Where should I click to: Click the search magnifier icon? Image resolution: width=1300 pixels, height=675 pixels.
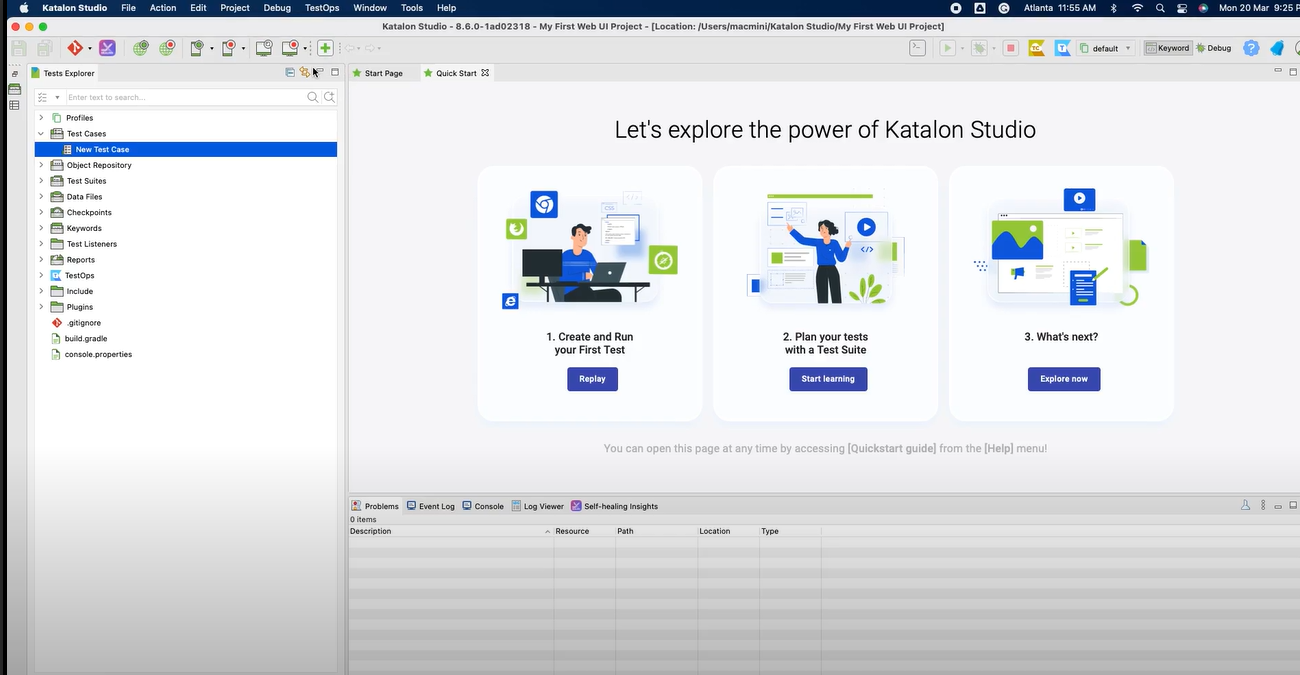[x=313, y=97]
